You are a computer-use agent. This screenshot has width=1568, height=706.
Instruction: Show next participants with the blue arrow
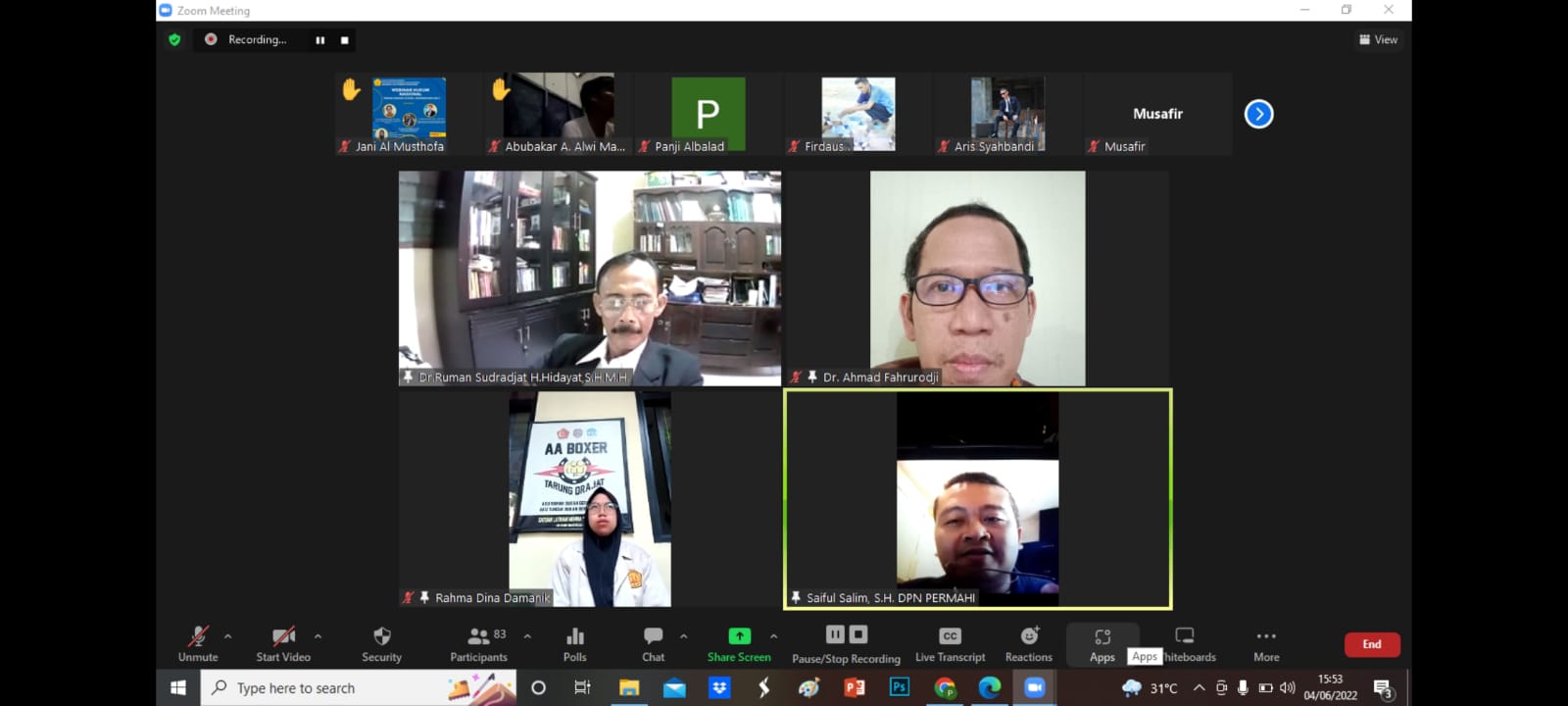(x=1258, y=114)
